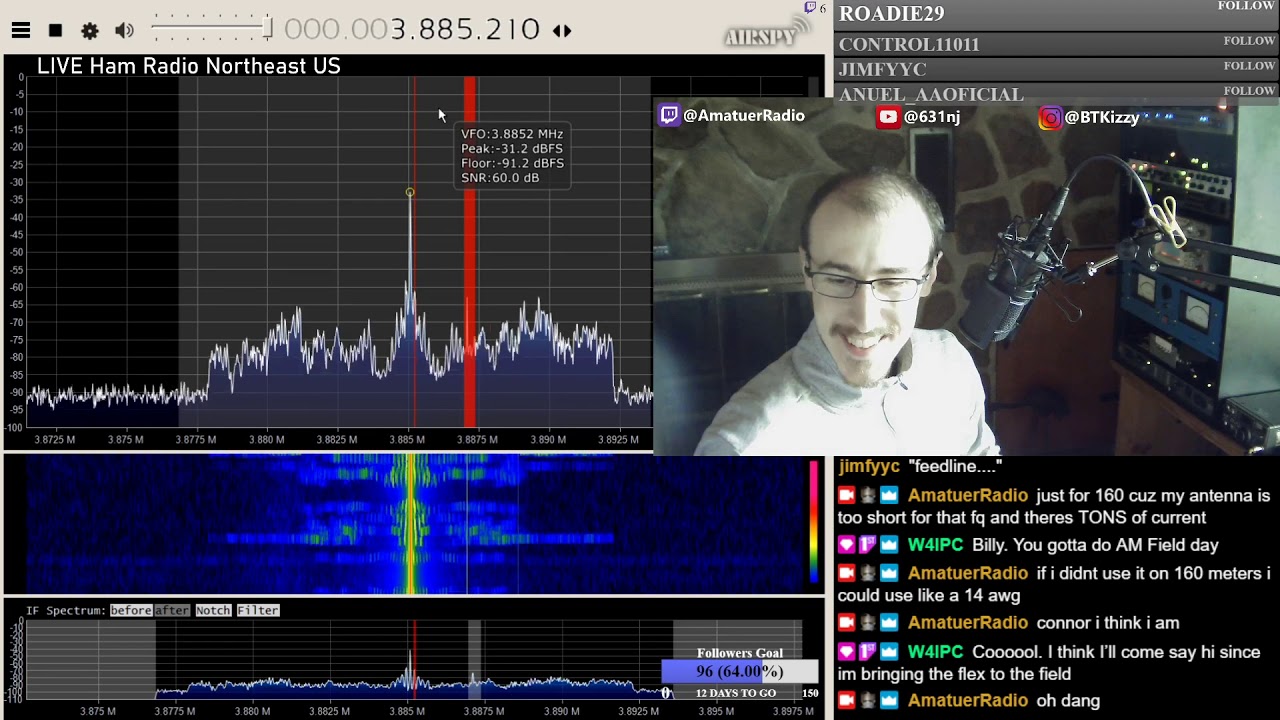
Task: Click the "Floor:-91.2 dBFS" tooltip line
Action: pos(512,163)
